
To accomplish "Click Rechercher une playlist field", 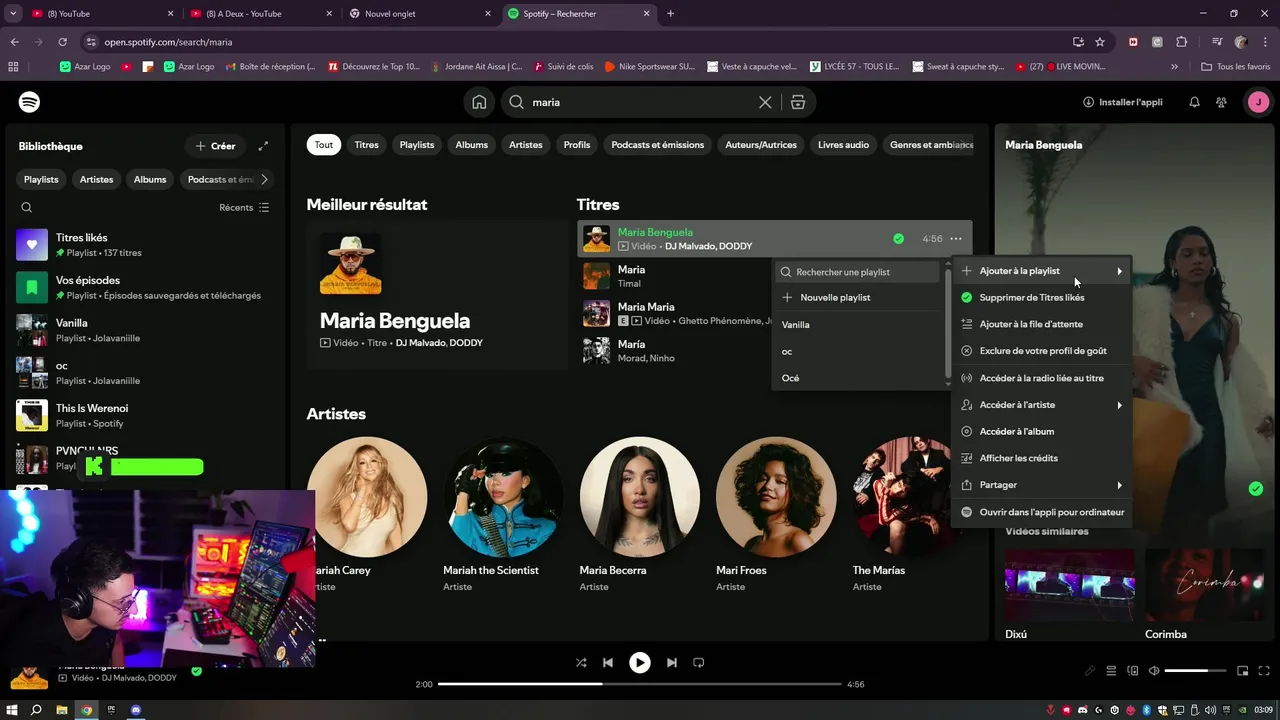I will coord(859,272).
